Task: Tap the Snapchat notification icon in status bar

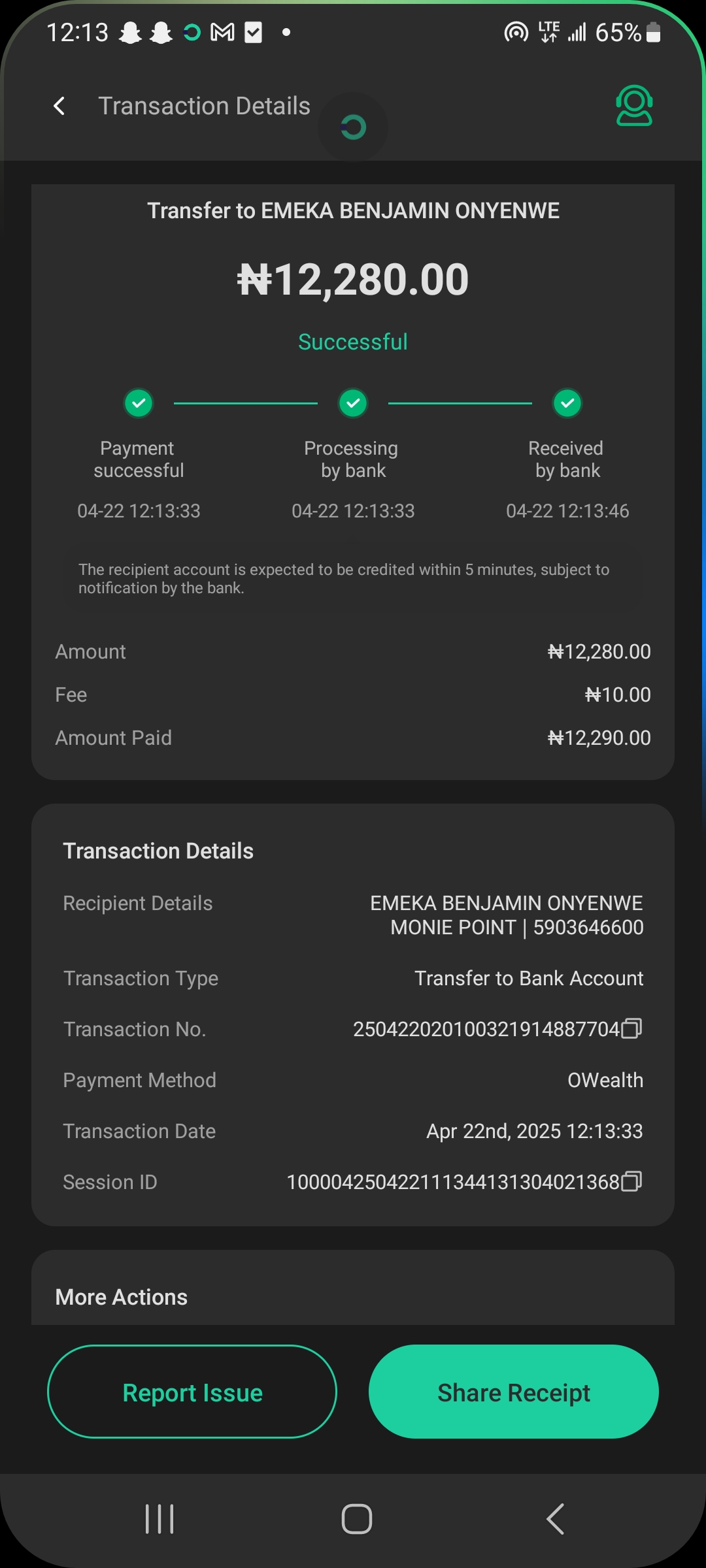Action: coord(131,32)
